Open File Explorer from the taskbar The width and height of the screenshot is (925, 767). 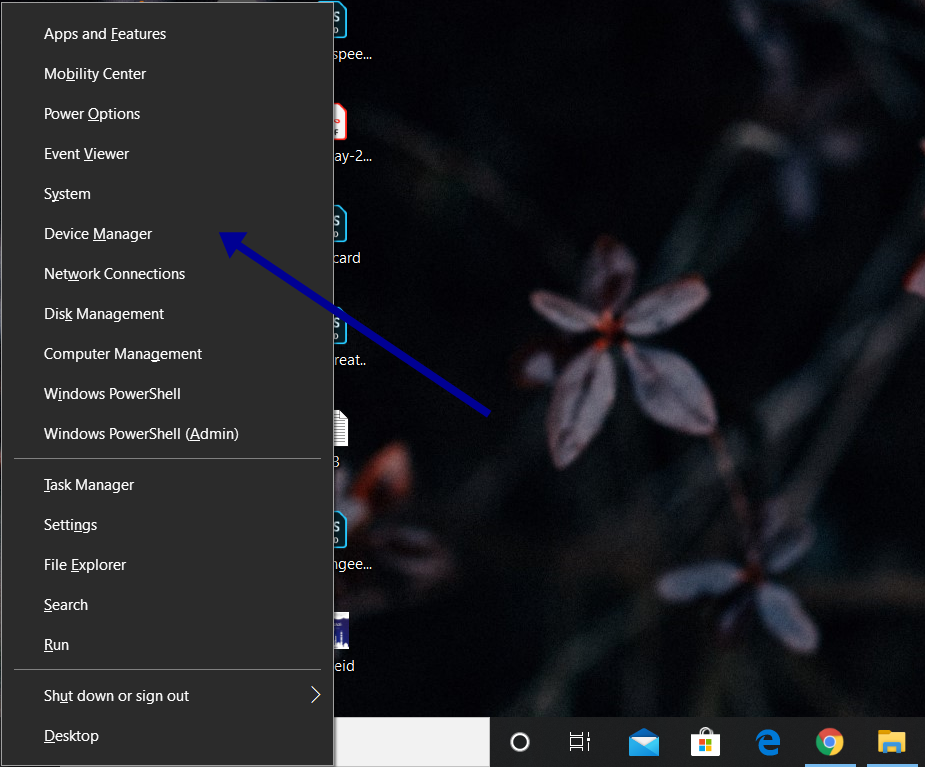pyautogui.click(x=891, y=742)
